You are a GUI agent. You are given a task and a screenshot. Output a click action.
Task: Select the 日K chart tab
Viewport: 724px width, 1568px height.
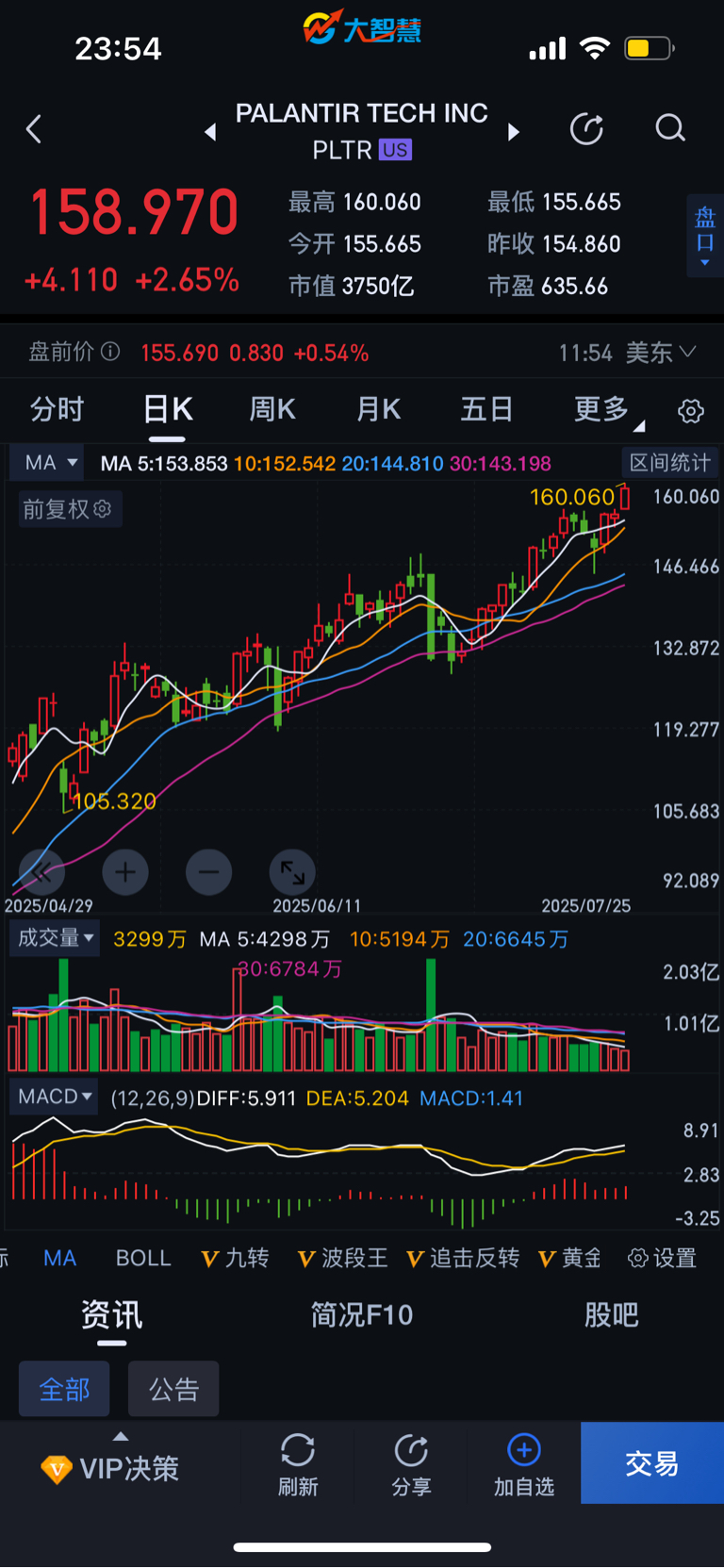(168, 409)
